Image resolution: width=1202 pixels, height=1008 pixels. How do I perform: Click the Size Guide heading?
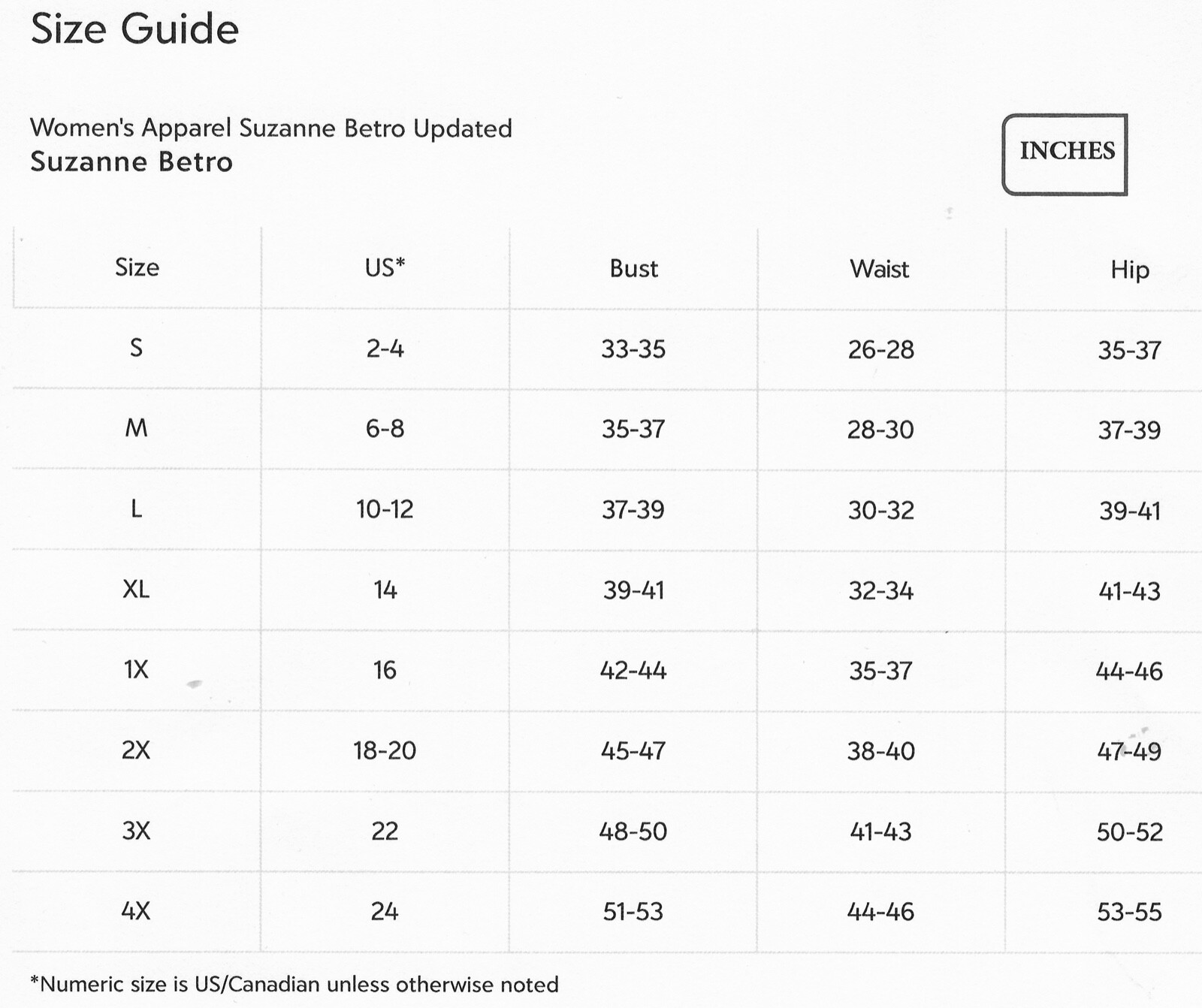134,30
